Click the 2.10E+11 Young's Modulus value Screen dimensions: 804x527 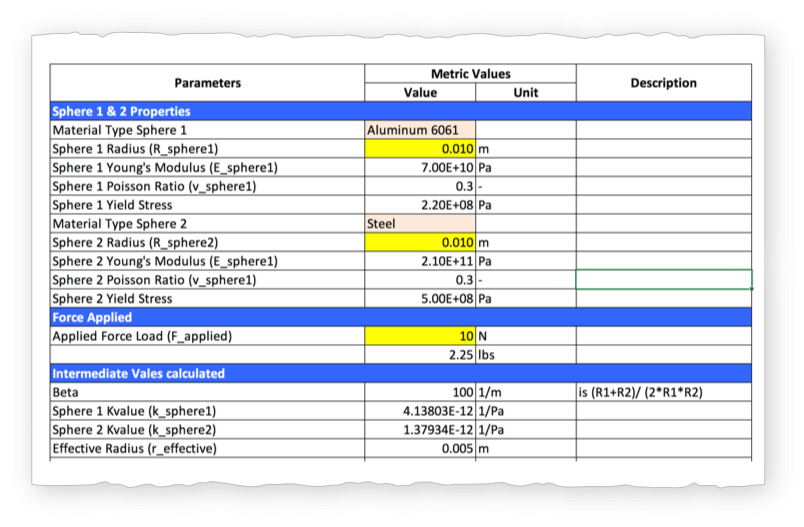tap(420, 261)
